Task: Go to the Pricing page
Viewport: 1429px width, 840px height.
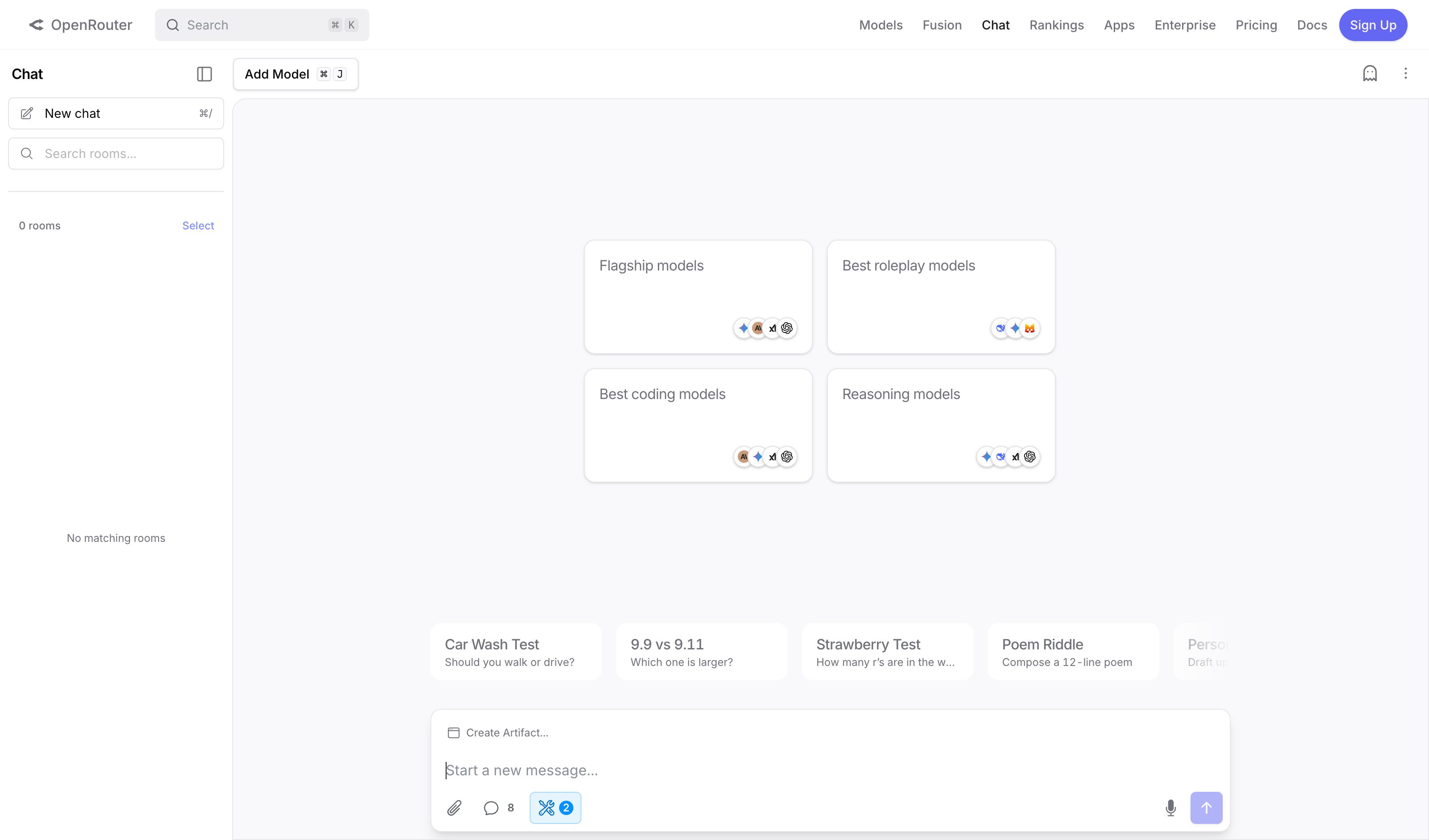Action: click(x=1256, y=25)
